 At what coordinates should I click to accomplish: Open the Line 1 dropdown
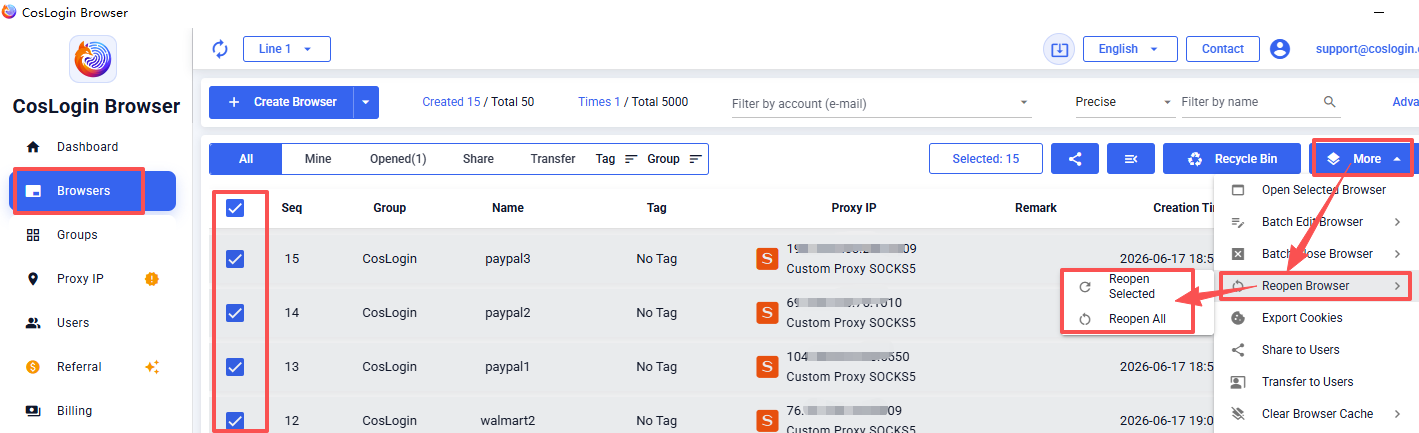coord(286,49)
